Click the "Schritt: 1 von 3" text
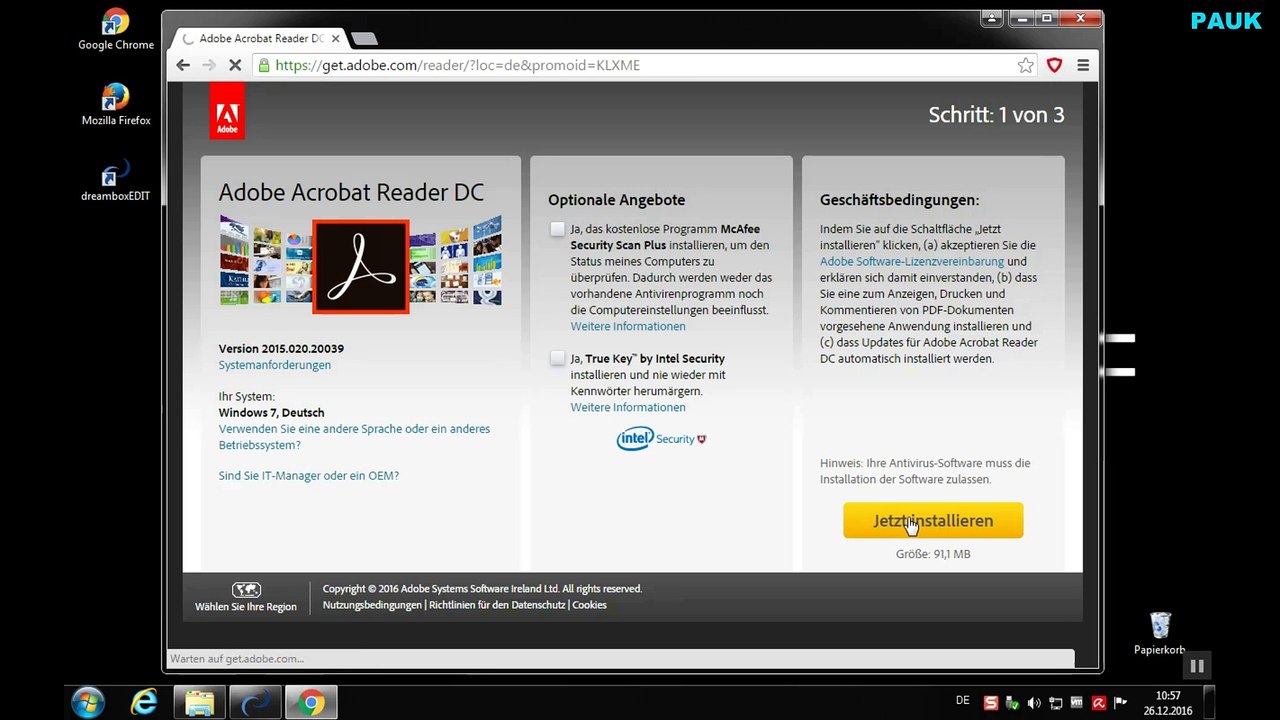The height and width of the screenshot is (720, 1280). coord(996,115)
